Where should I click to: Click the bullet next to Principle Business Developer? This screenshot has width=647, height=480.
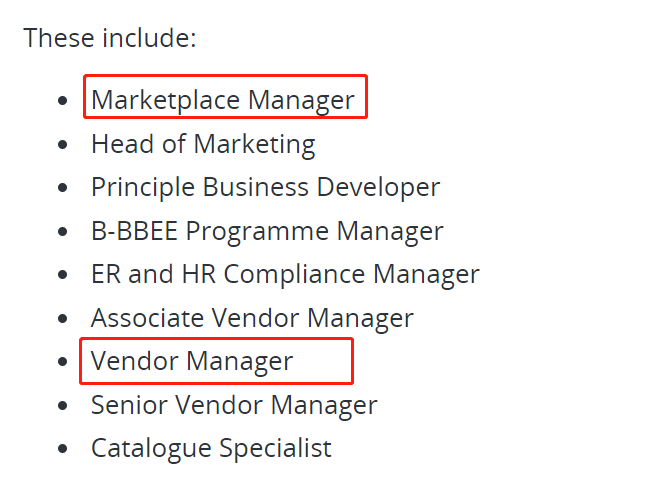[x=64, y=188]
